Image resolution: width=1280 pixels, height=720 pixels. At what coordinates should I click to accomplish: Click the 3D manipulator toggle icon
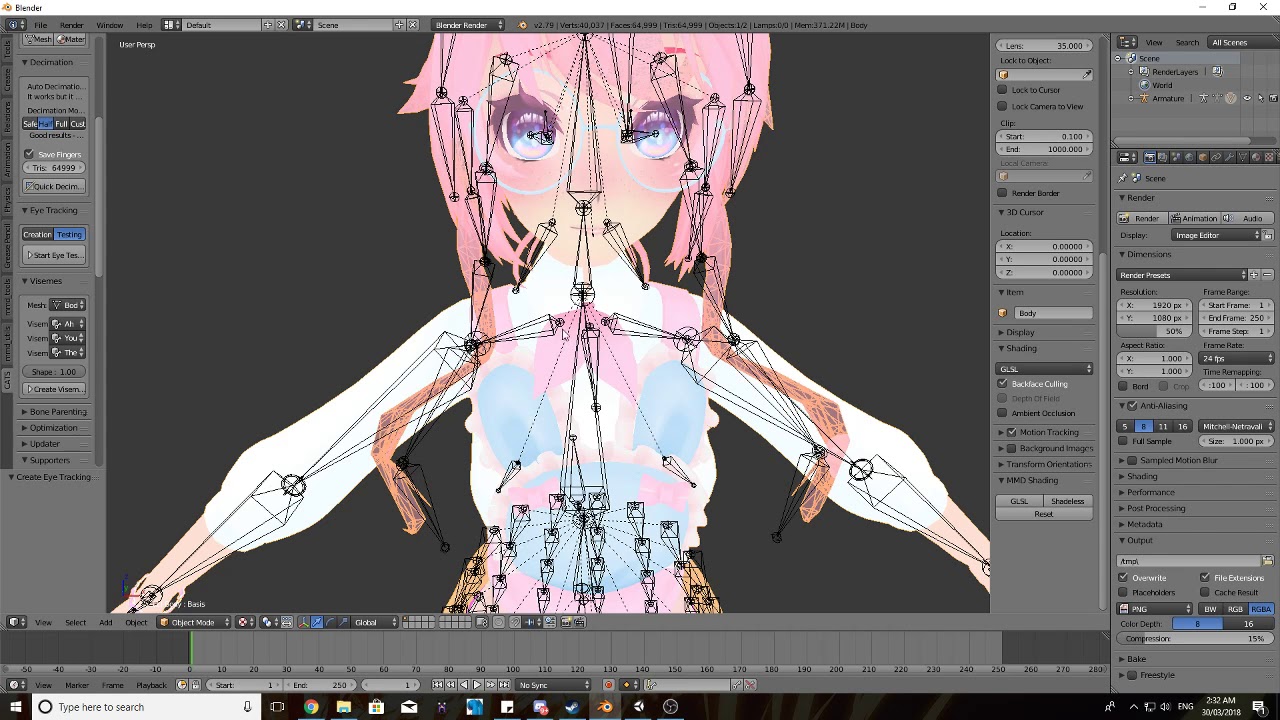tap(304, 622)
